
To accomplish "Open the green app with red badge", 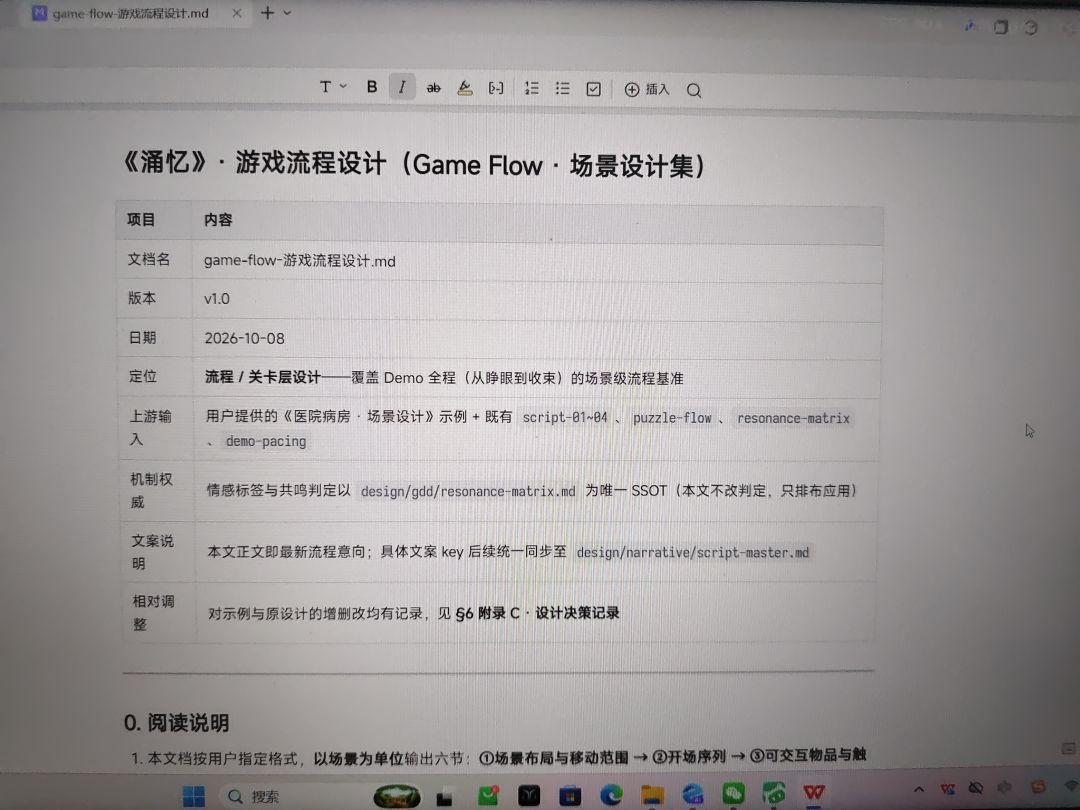I will click(488, 796).
